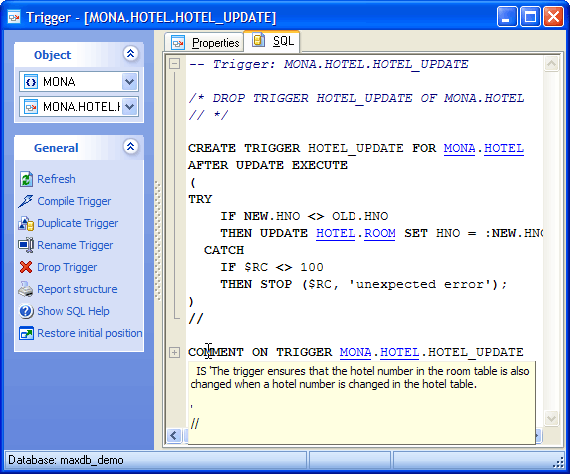
Task: Collapse the CREATE TRIGGER code block
Action: pyautogui.click(x=174, y=64)
